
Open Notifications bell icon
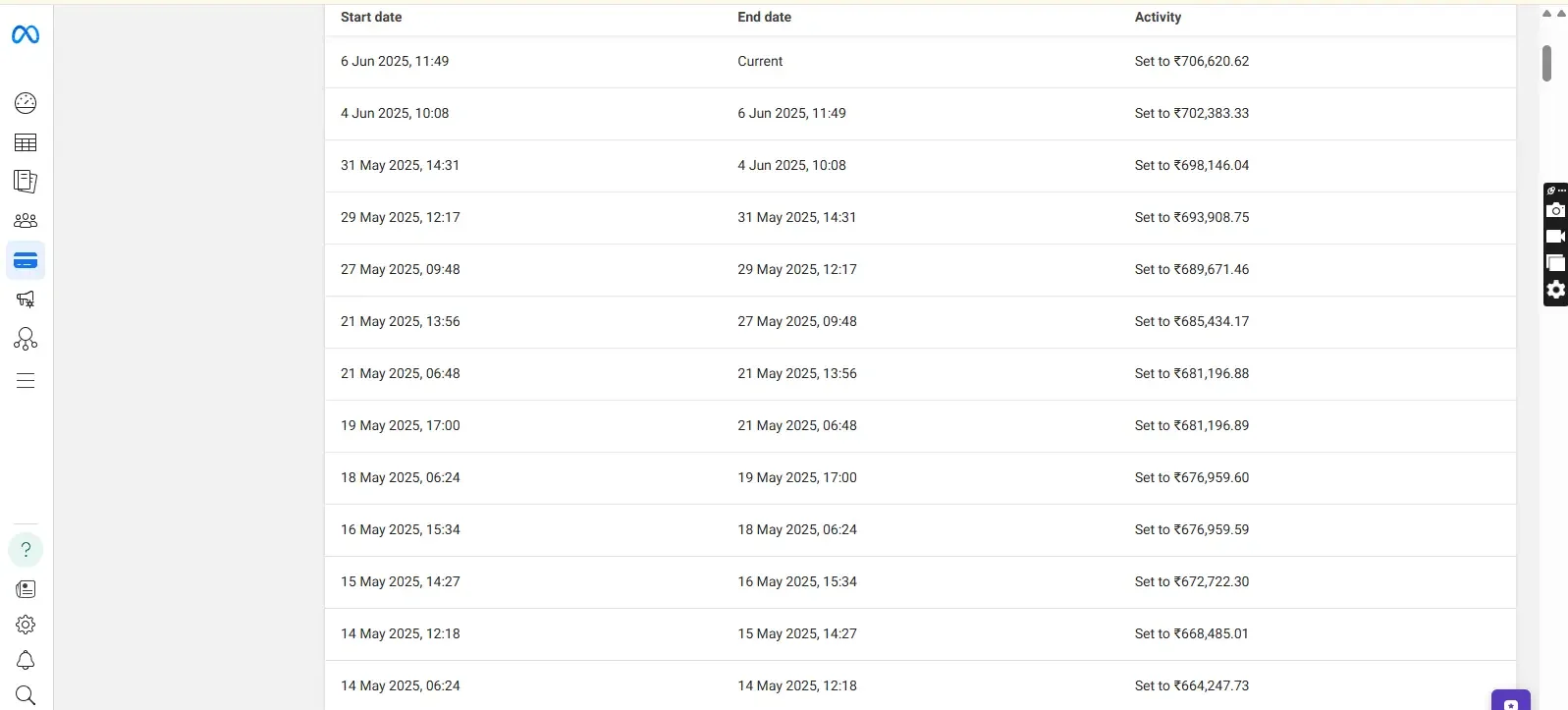[26, 660]
